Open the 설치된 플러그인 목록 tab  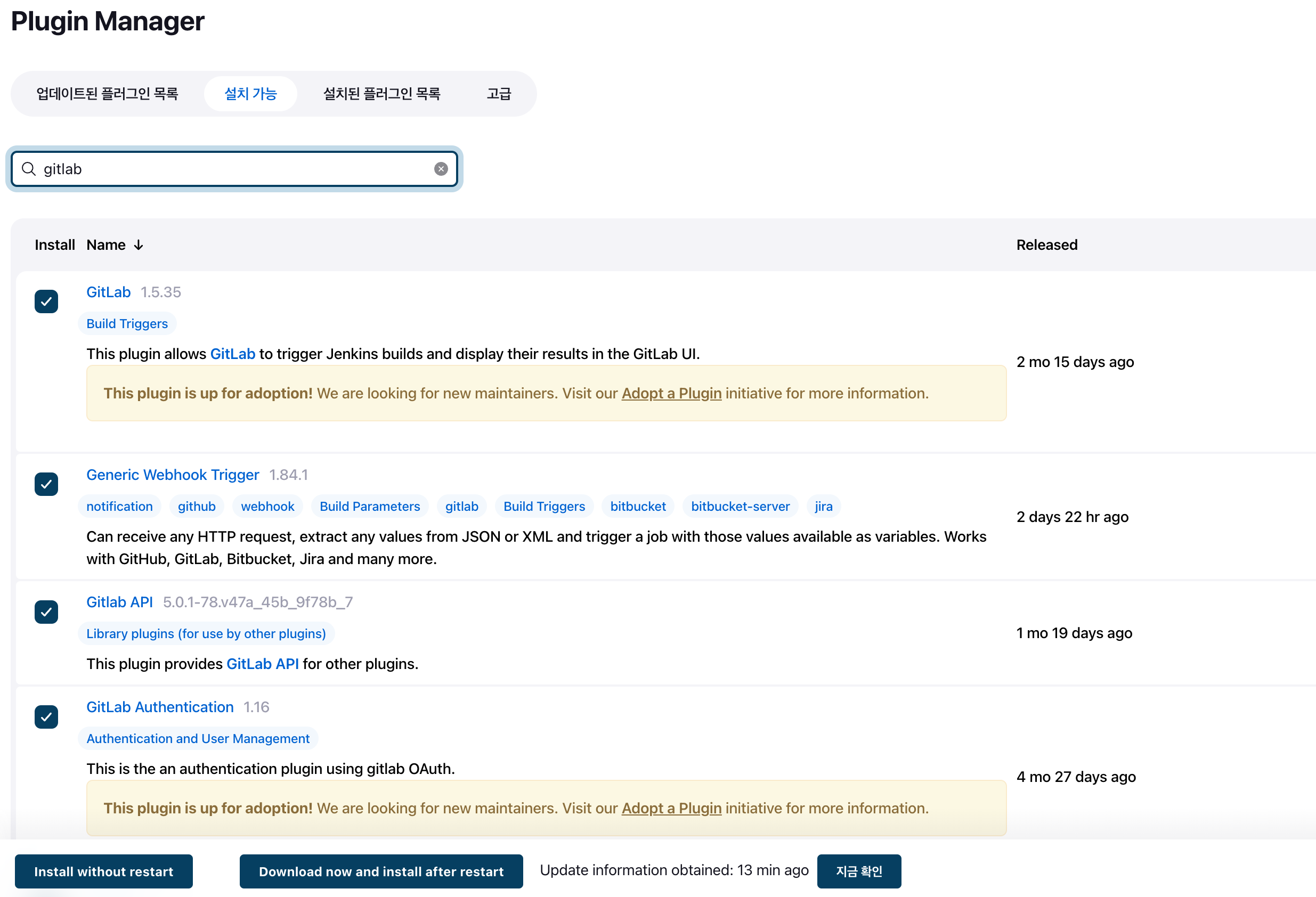click(x=381, y=93)
